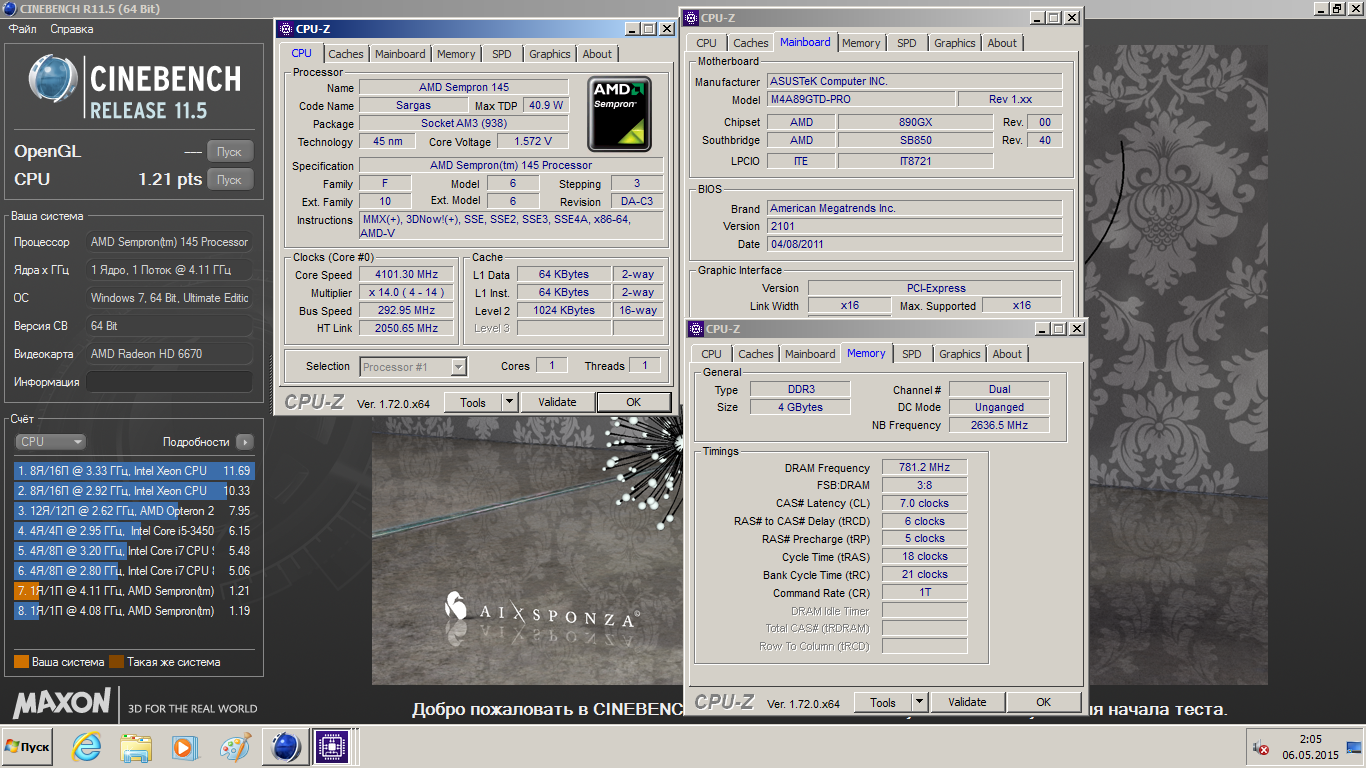Open SPD tab in the motherboard CPU-Z window
The width and height of the screenshot is (1366, 768).
(x=907, y=43)
